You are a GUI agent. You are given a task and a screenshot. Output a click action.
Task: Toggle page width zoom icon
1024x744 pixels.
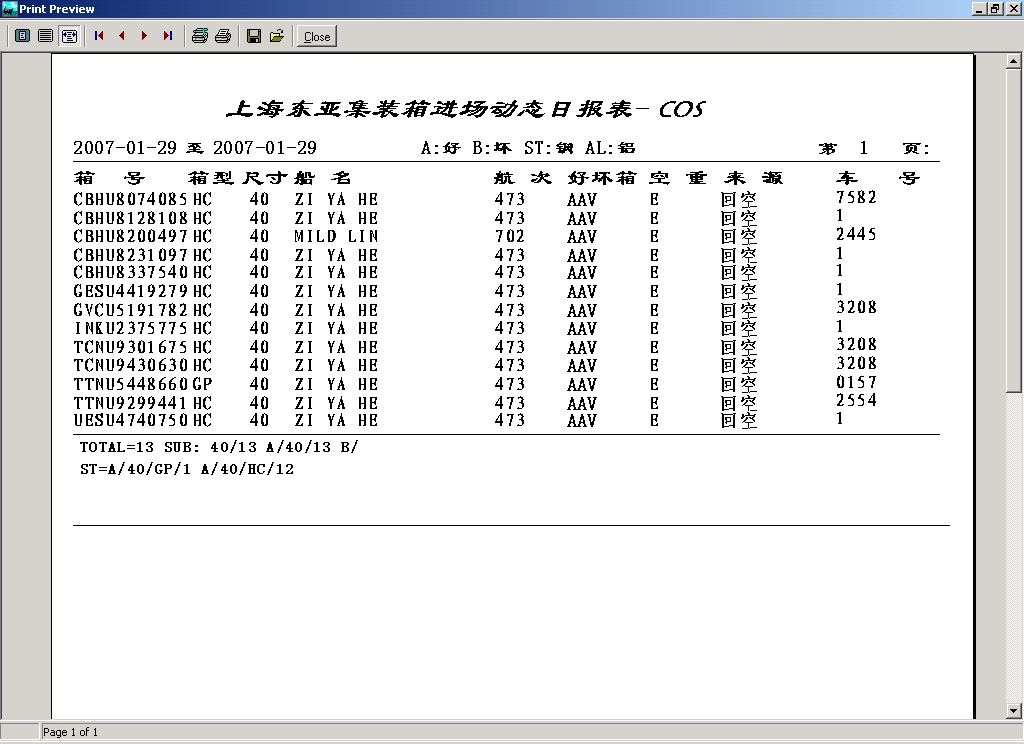(x=69, y=36)
